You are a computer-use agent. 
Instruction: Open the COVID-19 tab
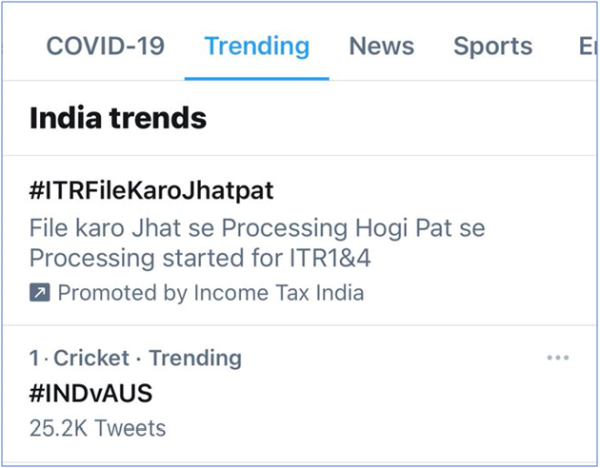click(x=105, y=46)
